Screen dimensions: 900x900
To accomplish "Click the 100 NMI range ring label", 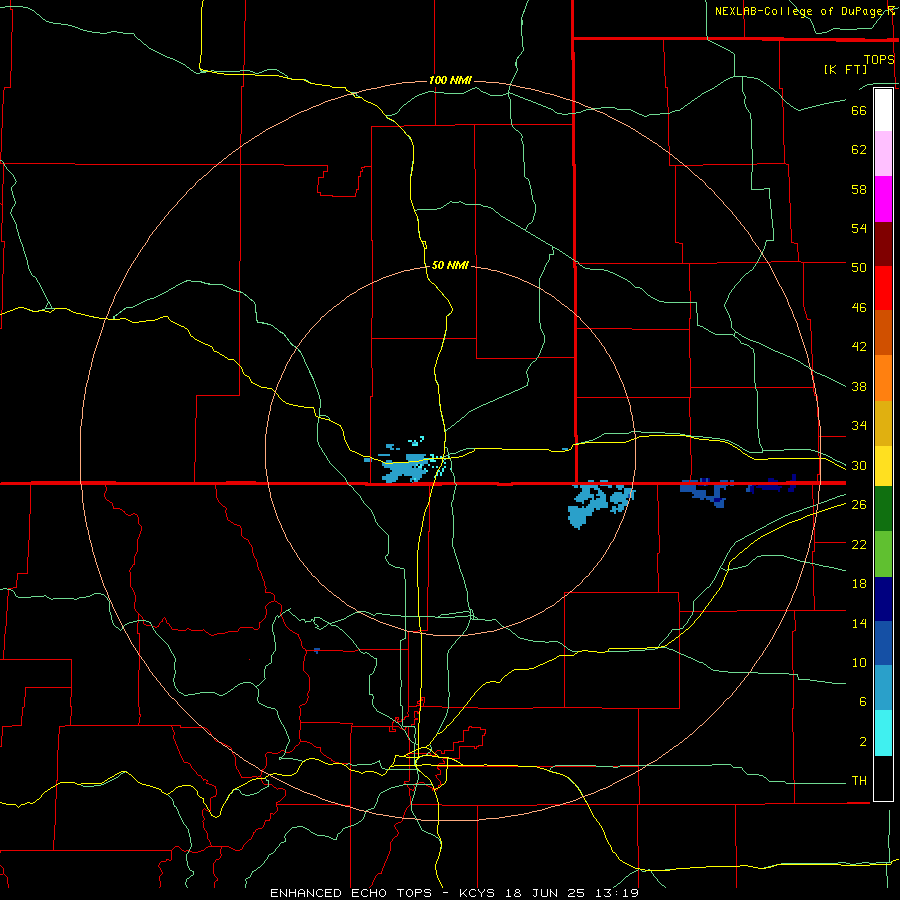I will coord(450,80).
